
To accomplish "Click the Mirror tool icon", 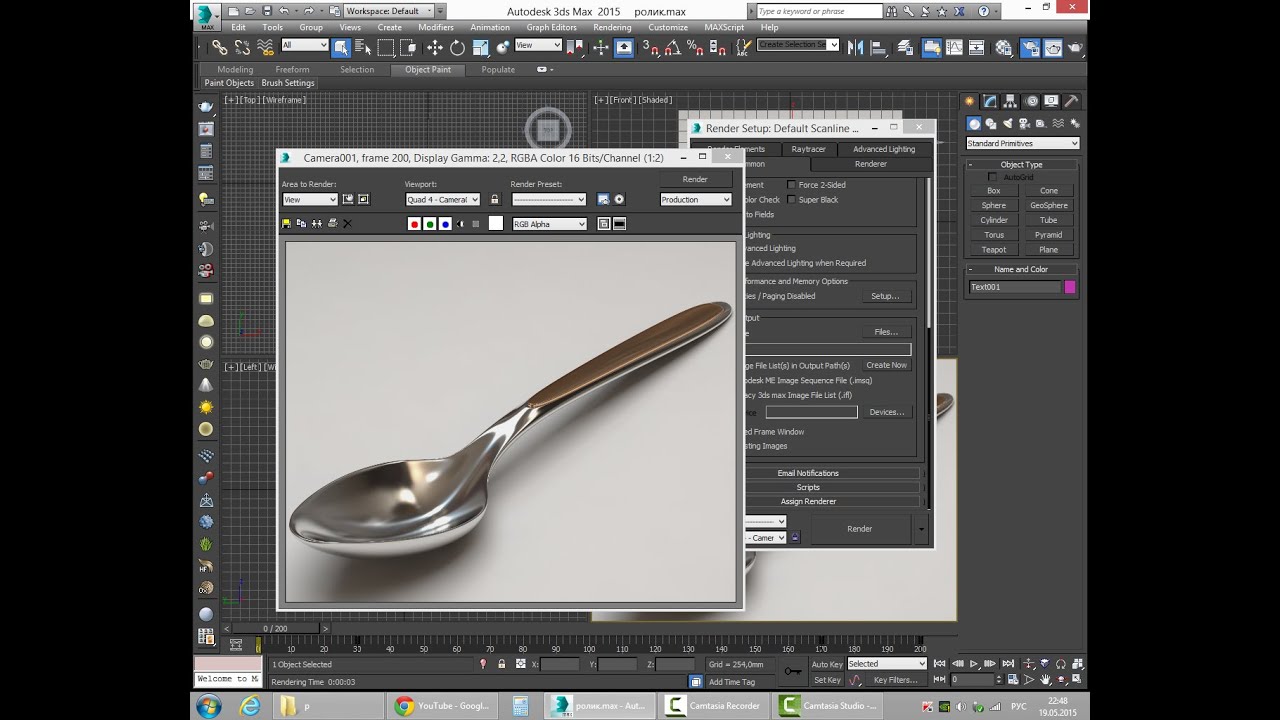I will point(855,47).
